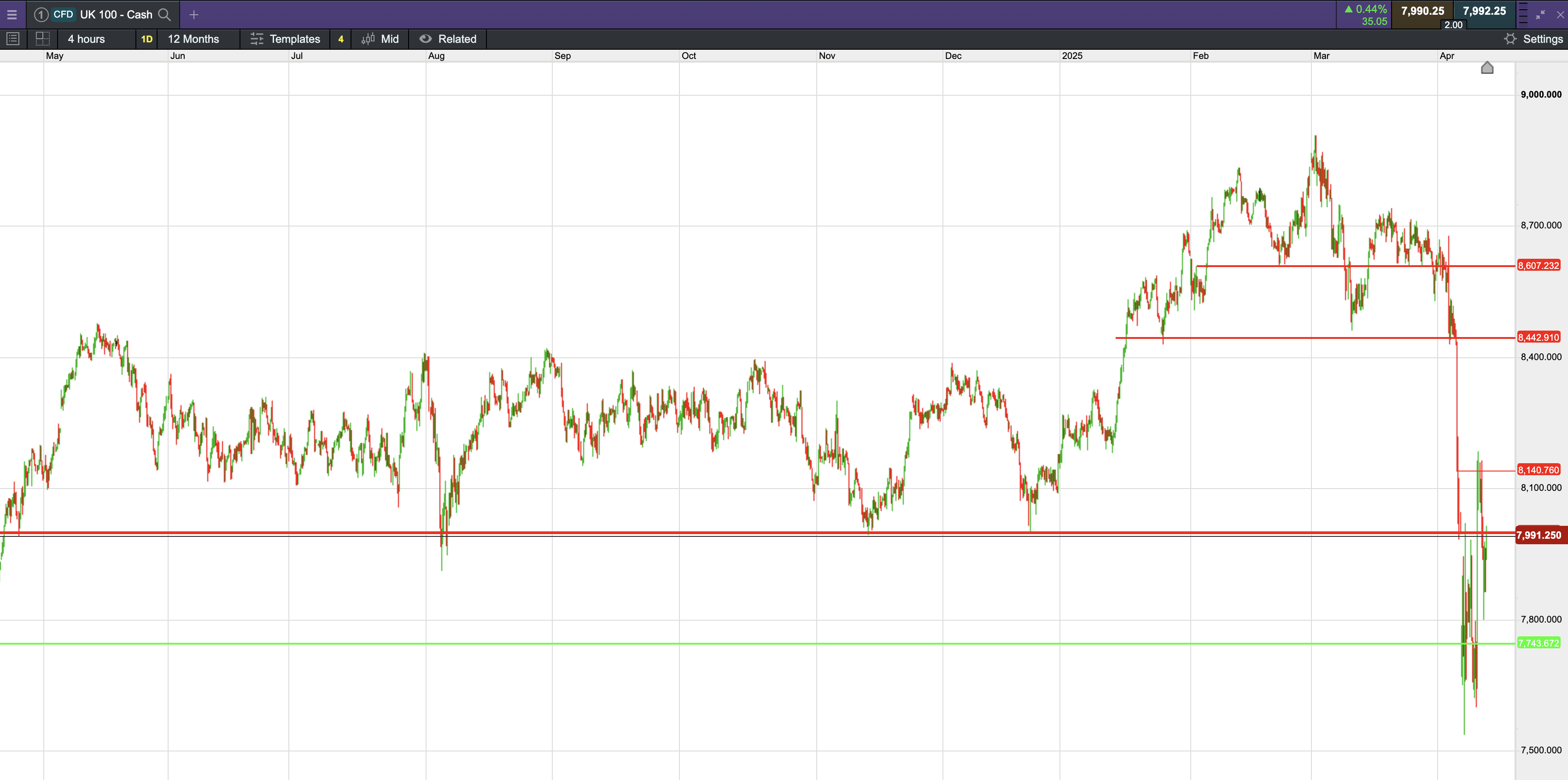This screenshot has height=780, width=1568.
Task: Click the red 8,607.232 level label
Action: pyautogui.click(x=1539, y=265)
